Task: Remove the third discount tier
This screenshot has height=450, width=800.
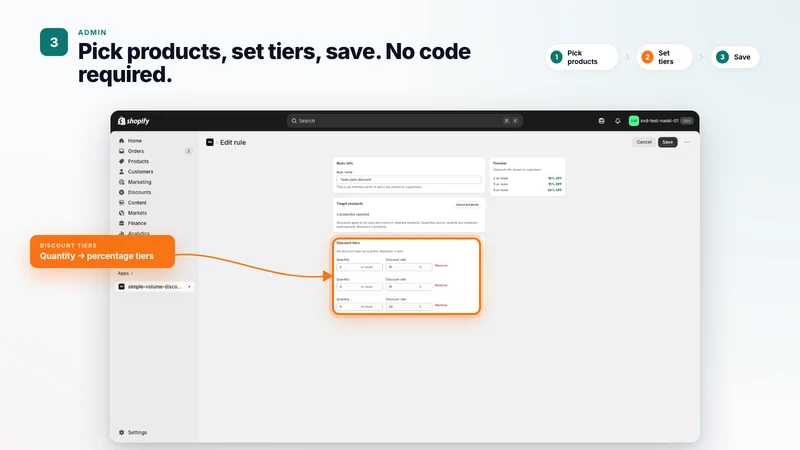Action: pos(441,305)
